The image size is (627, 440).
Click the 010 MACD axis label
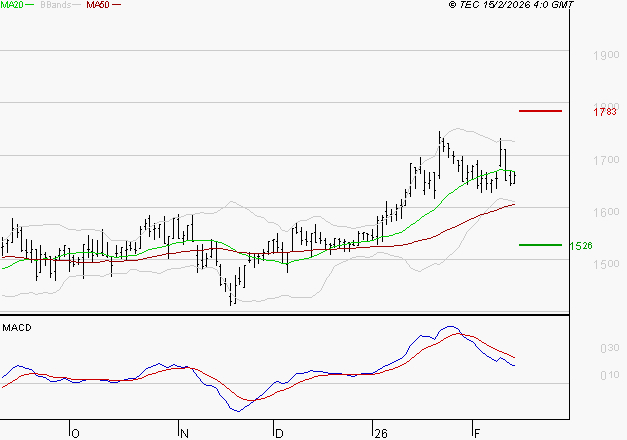coord(610,375)
